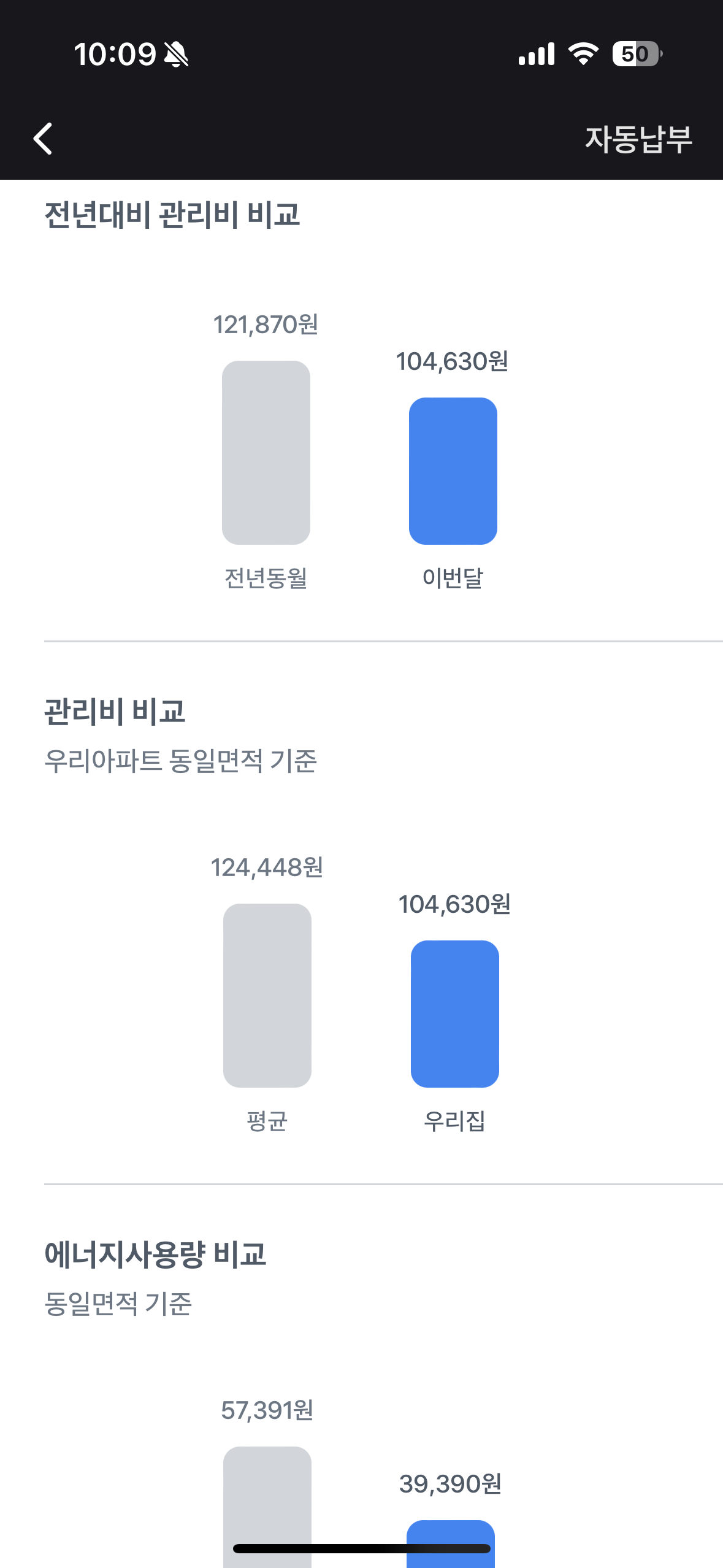The width and height of the screenshot is (723, 1568).
Task: Tap the battery level indicator
Action: [637, 54]
